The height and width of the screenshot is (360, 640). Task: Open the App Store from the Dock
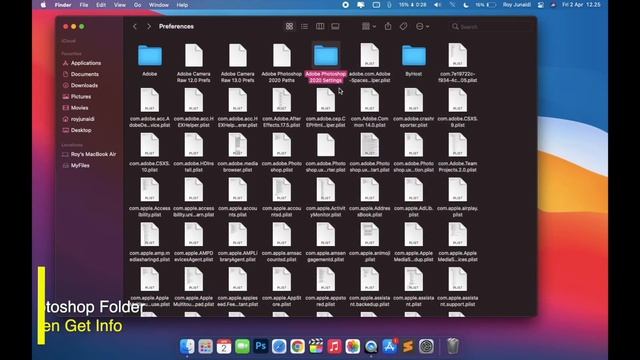389,347
